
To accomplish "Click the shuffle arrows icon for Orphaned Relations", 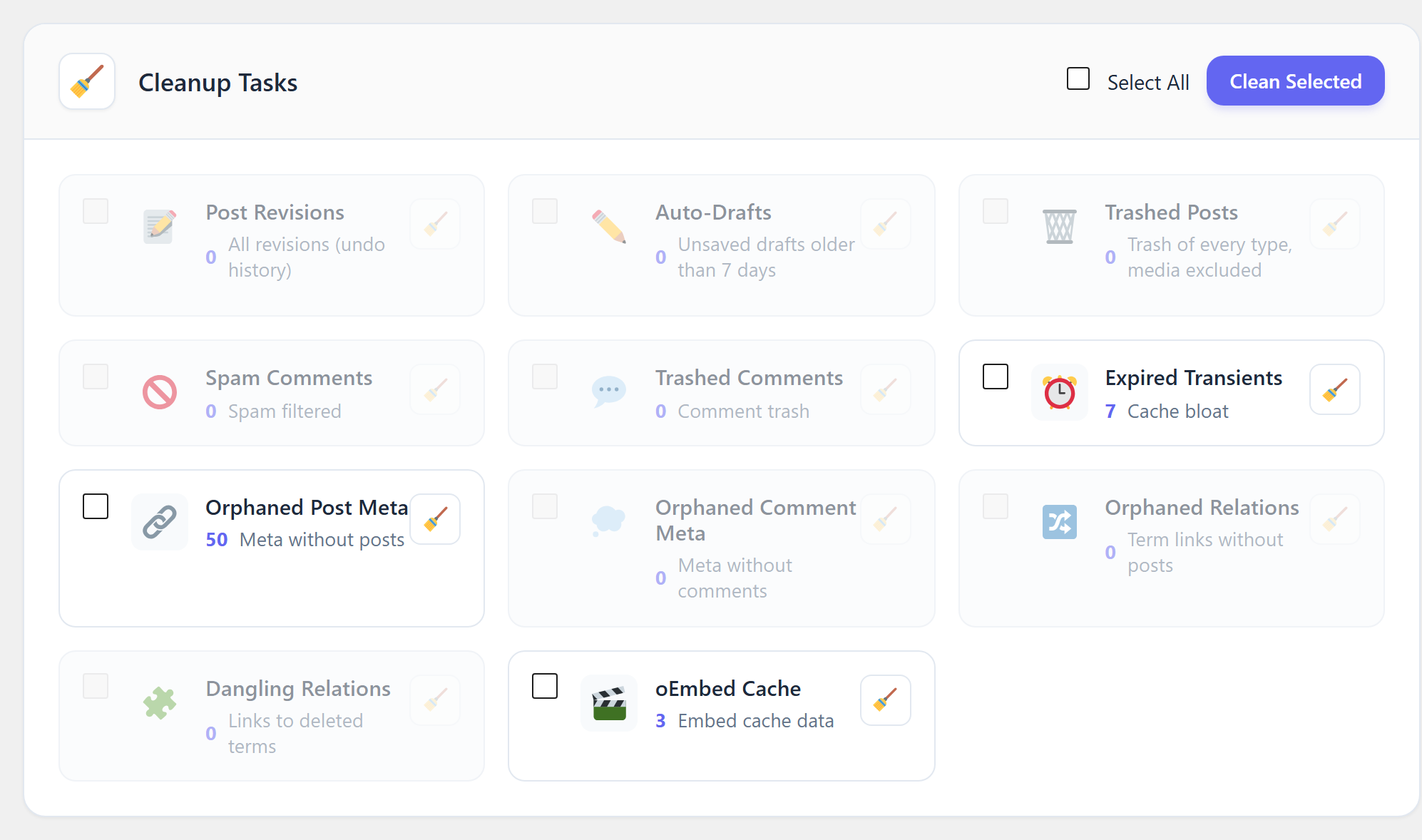I will click(1060, 522).
